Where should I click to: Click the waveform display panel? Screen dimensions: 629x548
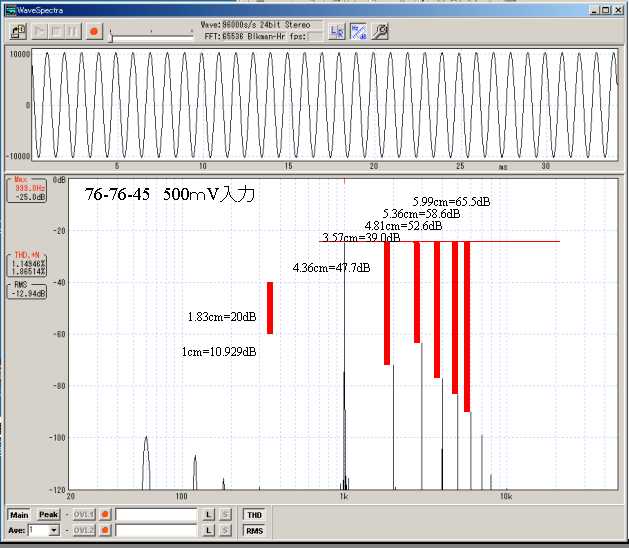[x=324, y=105]
